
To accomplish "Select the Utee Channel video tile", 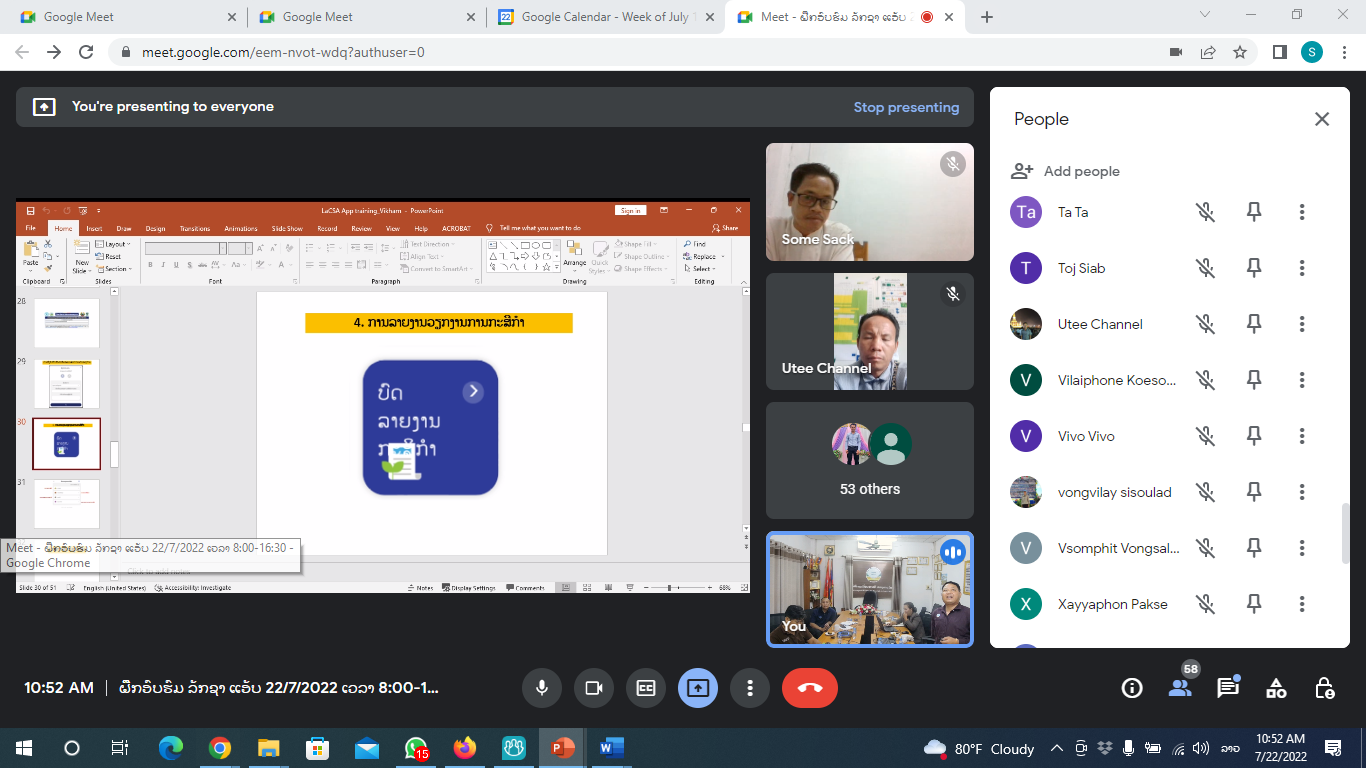I will tap(870, 332).
